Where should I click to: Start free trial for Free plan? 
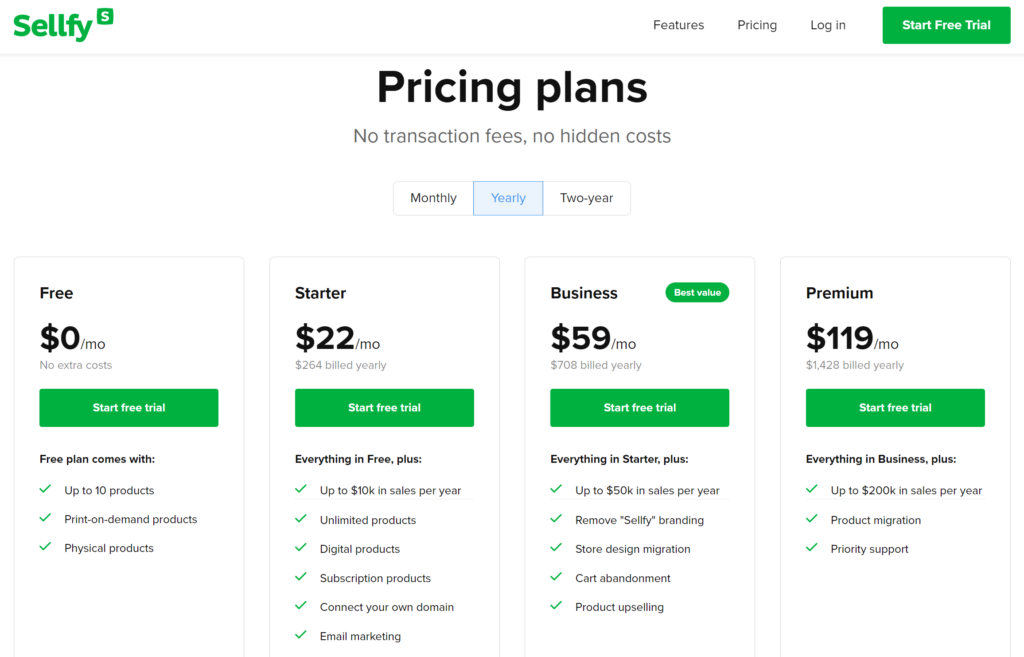(129, 408)
